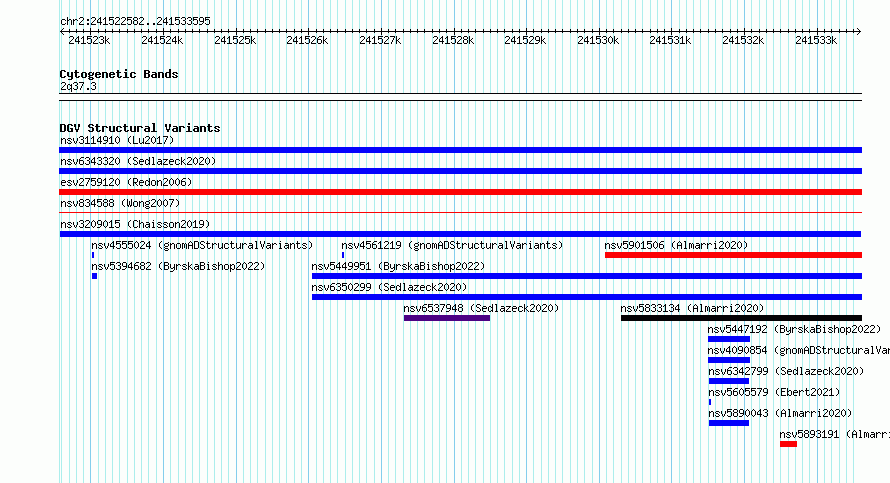Screen dimensions: 890x483
Task: Click the ruler's right arrowhead
Action: [x=859, y=31]
